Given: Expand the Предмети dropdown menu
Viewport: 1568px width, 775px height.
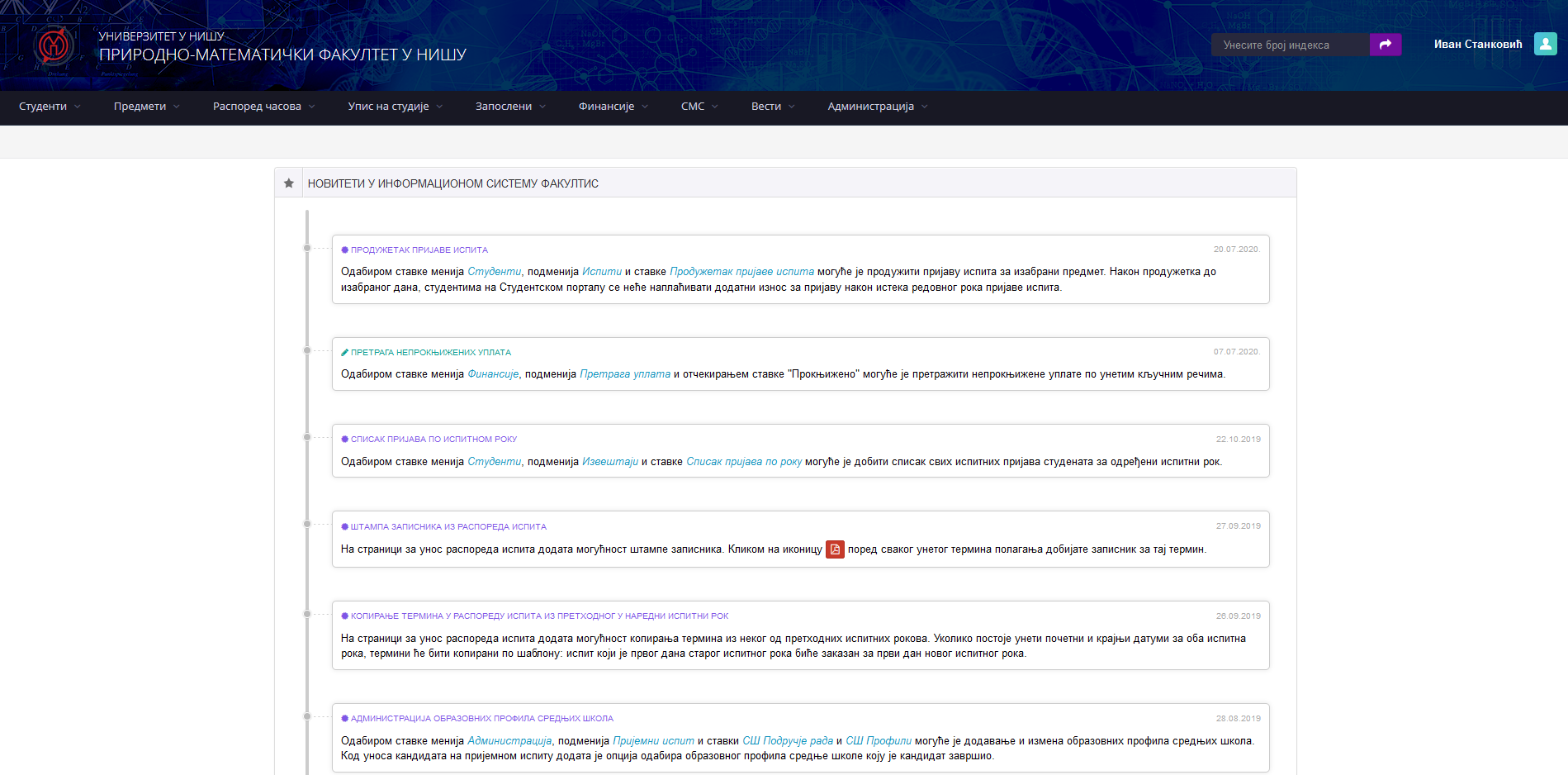Looking at the screenshot, I should [146, 107].
